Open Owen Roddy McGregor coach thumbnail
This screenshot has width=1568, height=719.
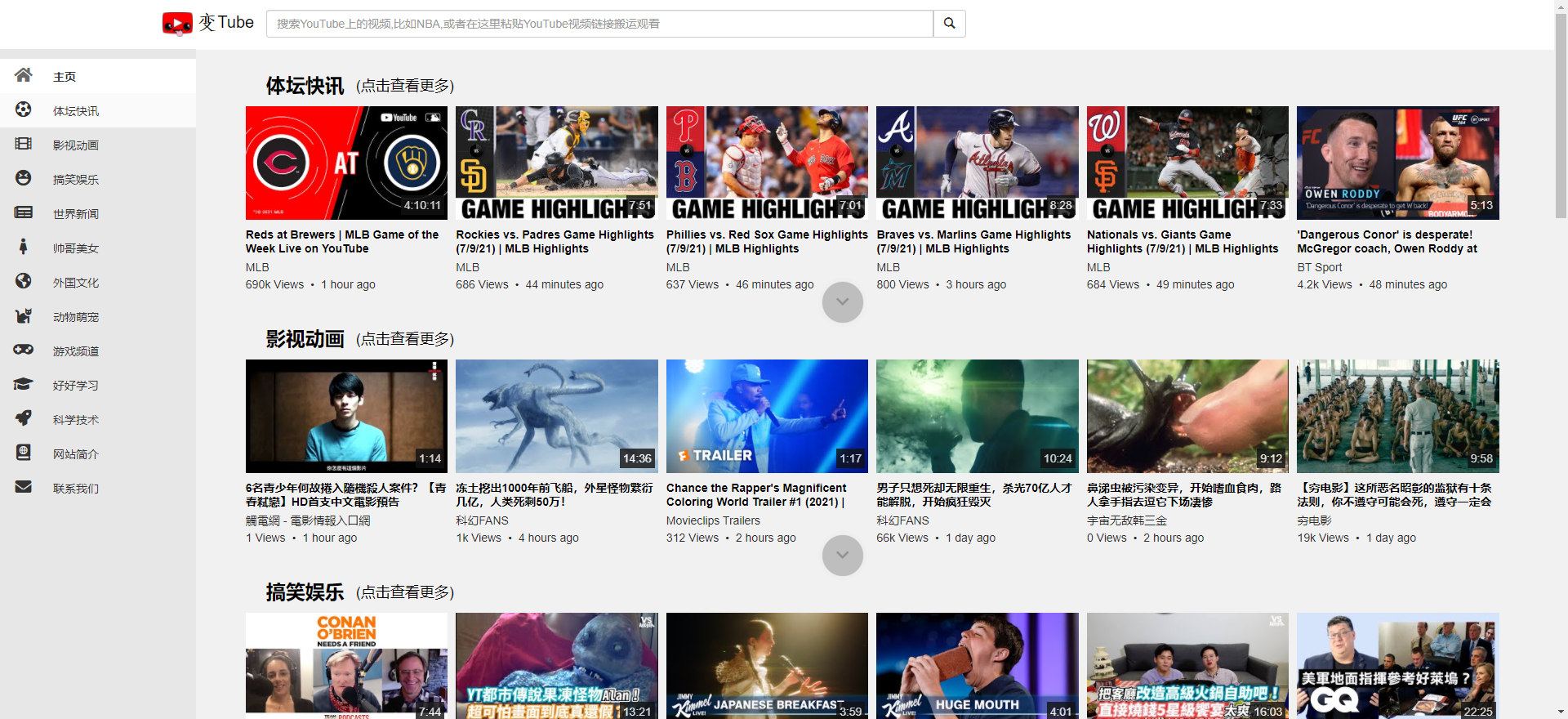coord(1398,163)
